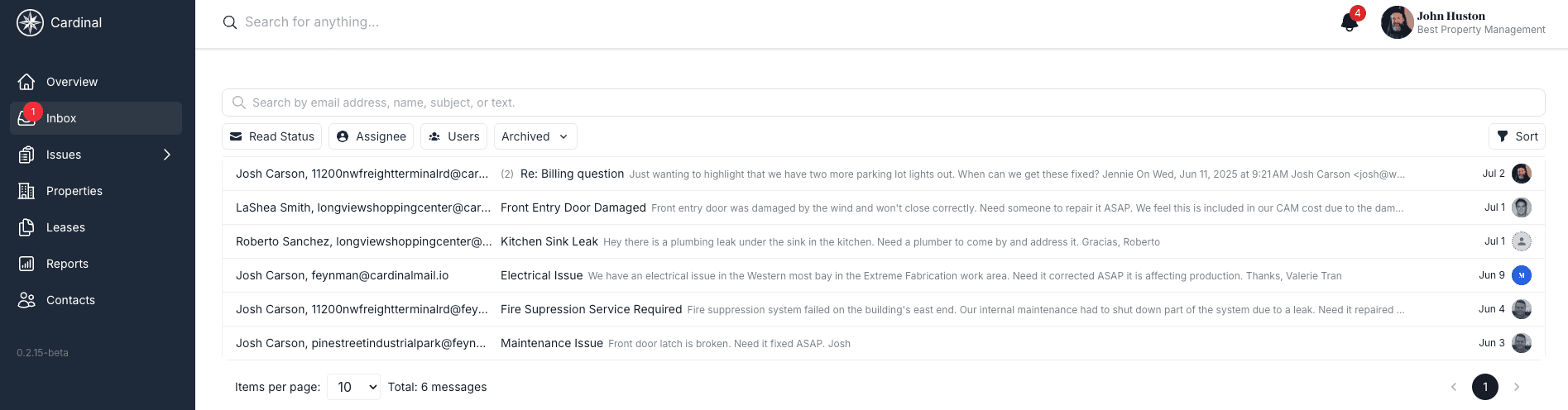This screenshot has width=1568, height=410.
Task: Click assignee avatar on Billing question row
Action: pos(1521,174)
